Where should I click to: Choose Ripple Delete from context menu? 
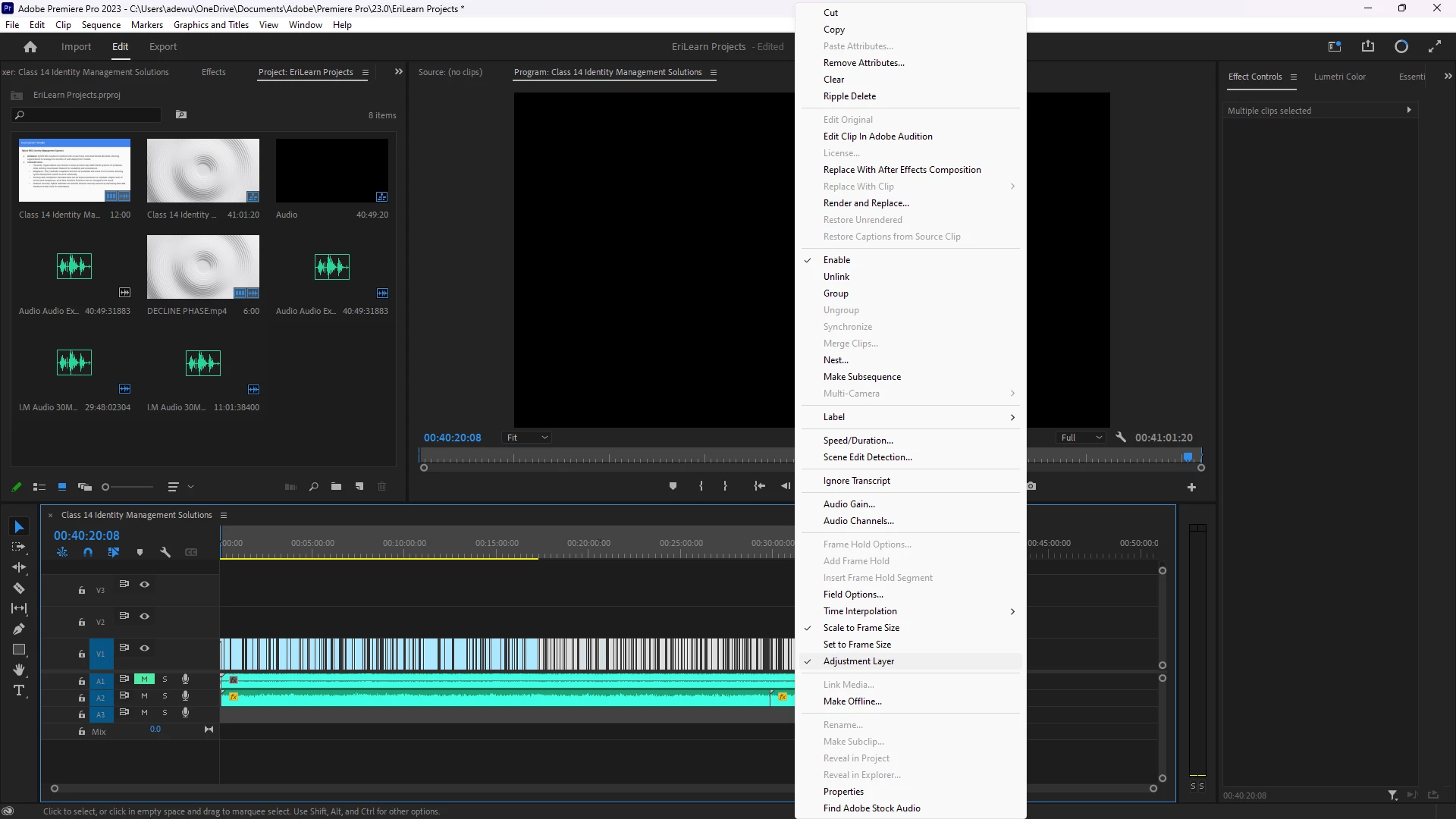click(x=849, y=96)
